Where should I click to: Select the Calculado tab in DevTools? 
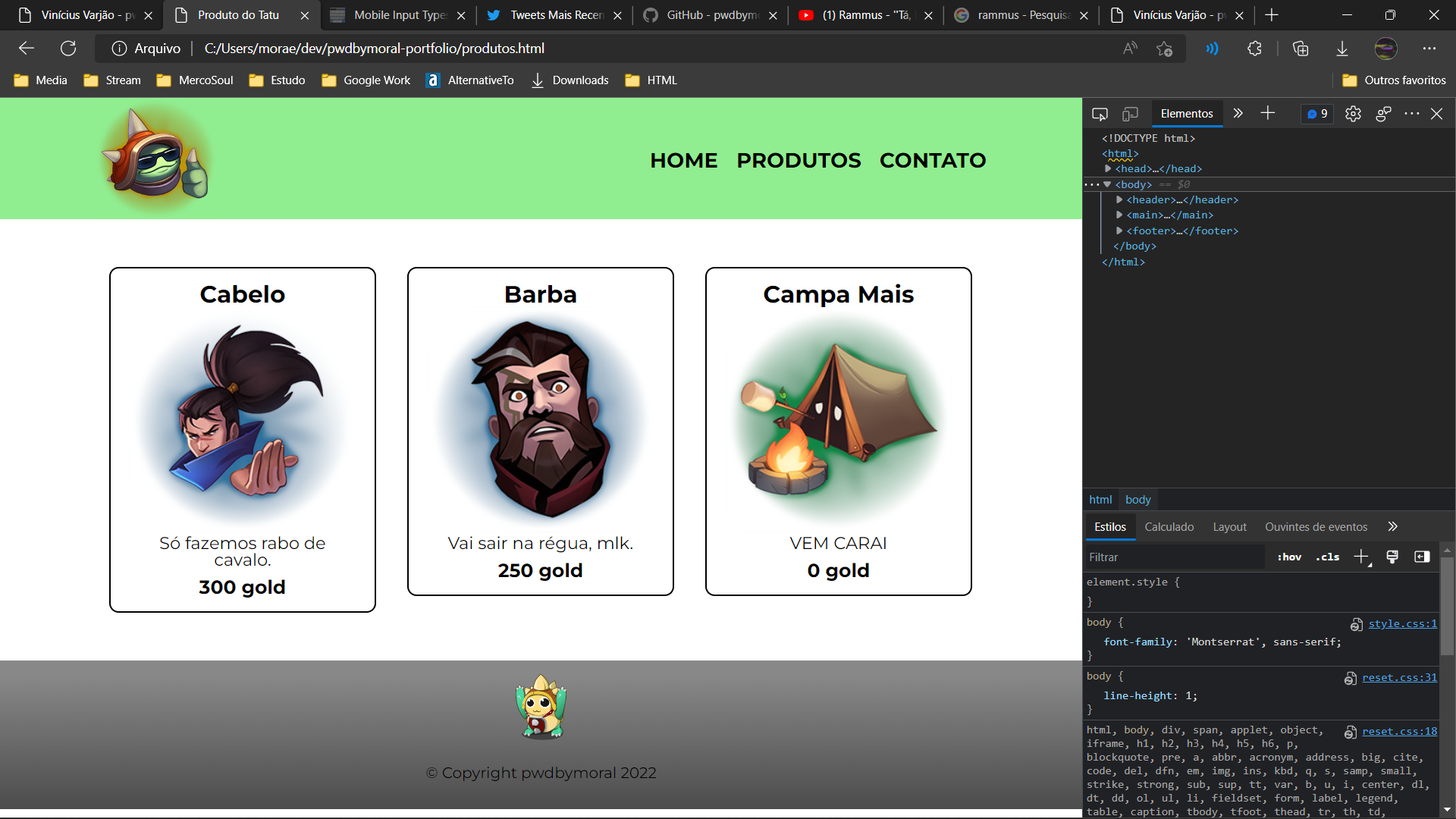1169,526
